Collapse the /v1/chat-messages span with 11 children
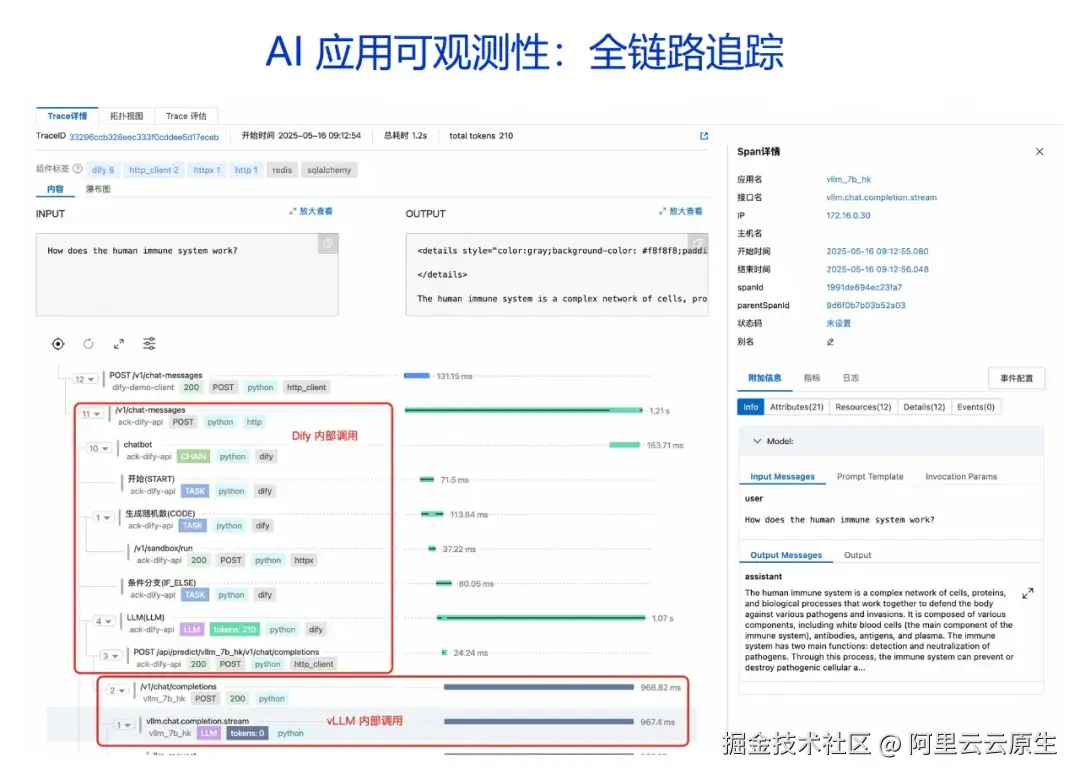Image resolution: width=1080 pixels, height=780 pixels. click(x=89, y=413)
